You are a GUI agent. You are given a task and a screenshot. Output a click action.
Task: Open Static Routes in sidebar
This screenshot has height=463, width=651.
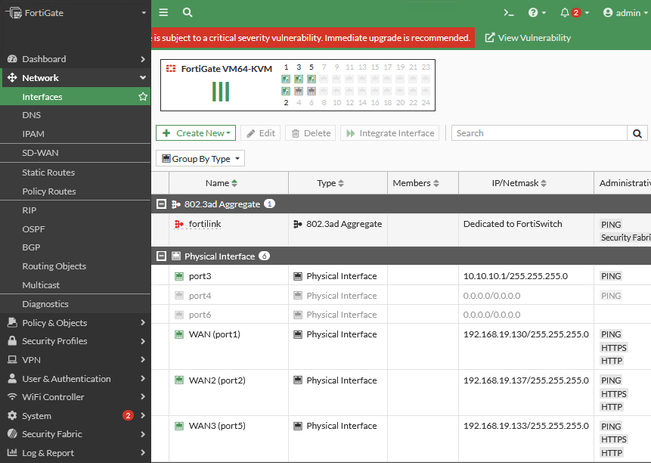[x=48, y=173]
